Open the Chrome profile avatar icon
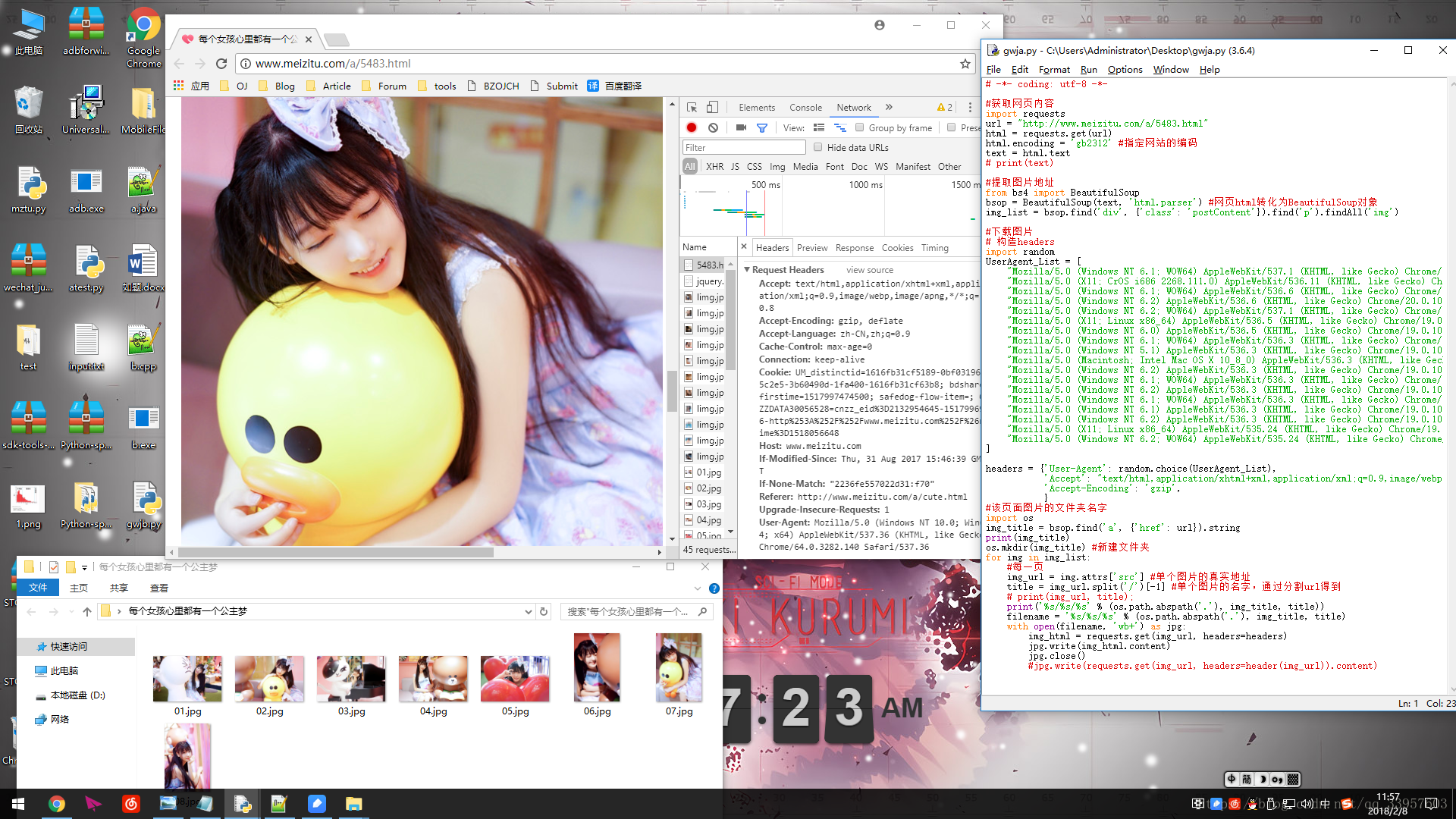The height and width of the screenshot is (819, 1456). click(x=880, y=25)
